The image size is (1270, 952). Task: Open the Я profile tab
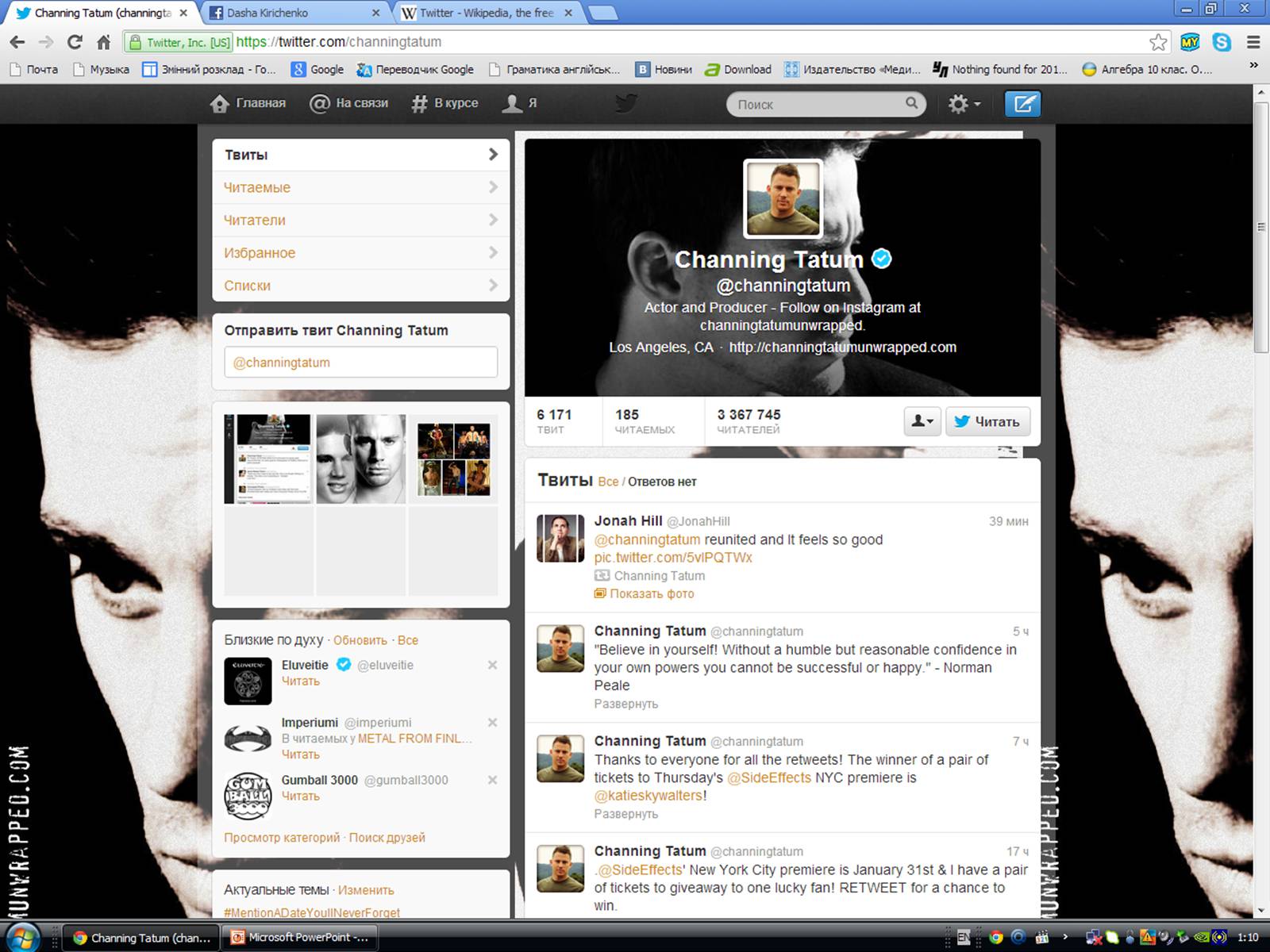pos(520,103)
